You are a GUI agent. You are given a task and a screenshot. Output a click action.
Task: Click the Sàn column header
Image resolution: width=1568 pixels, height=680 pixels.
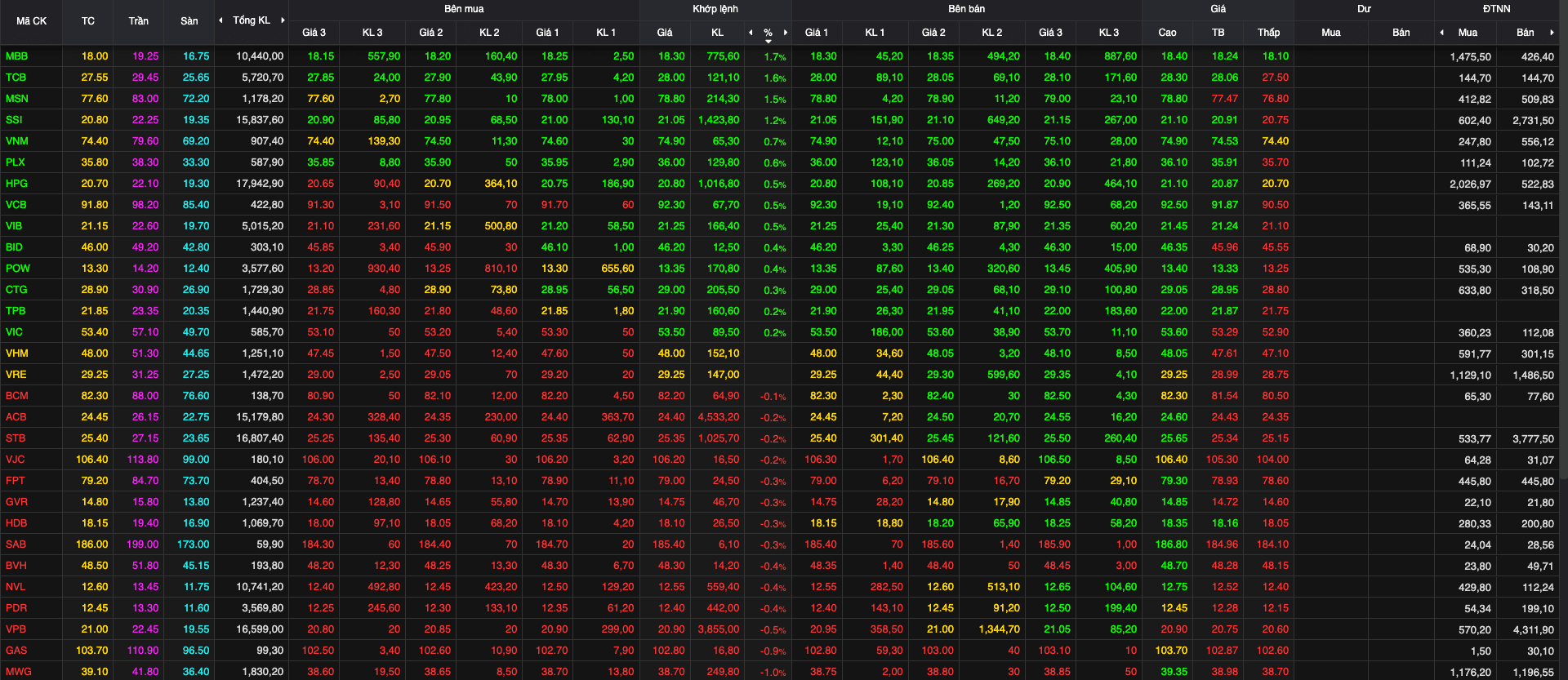pyautogui.click(x=189, y=21)
